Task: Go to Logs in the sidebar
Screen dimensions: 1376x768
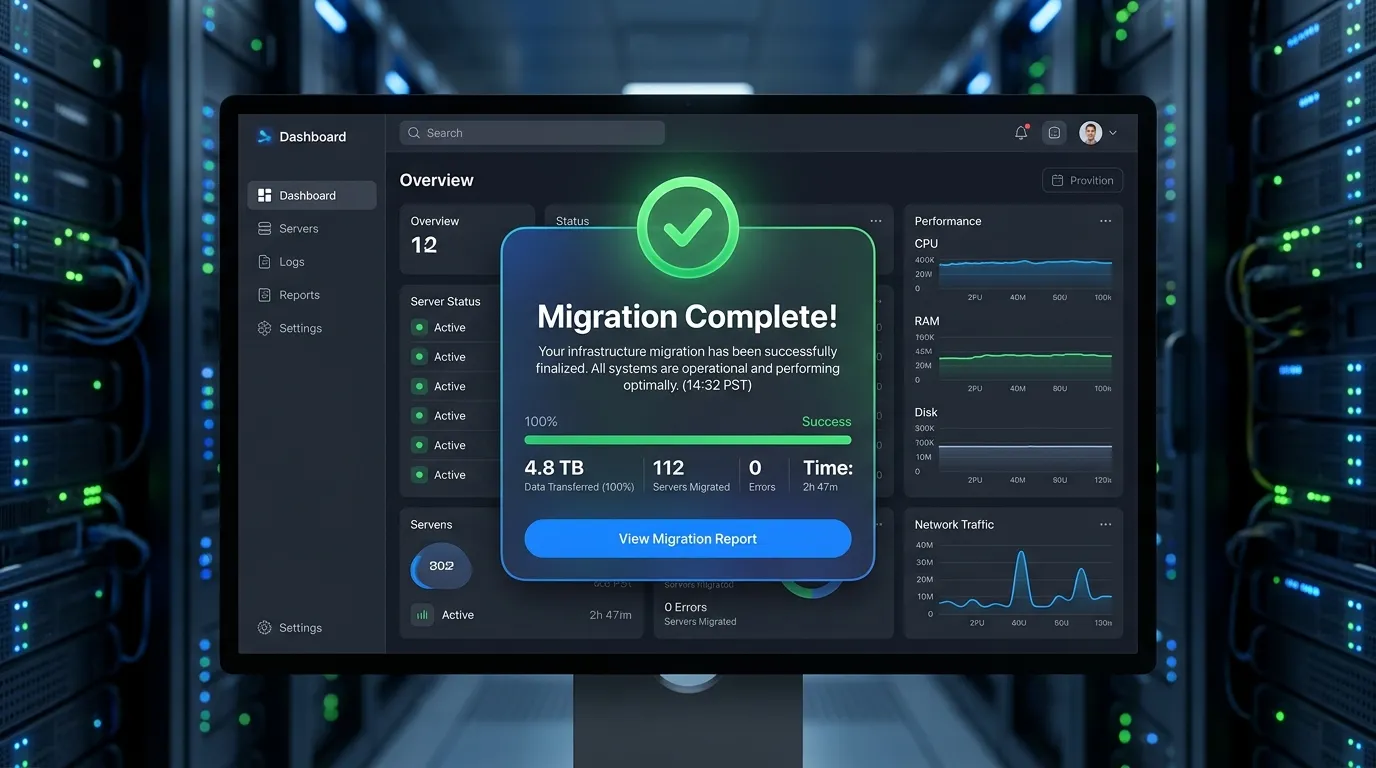Action: pos(281,261)
